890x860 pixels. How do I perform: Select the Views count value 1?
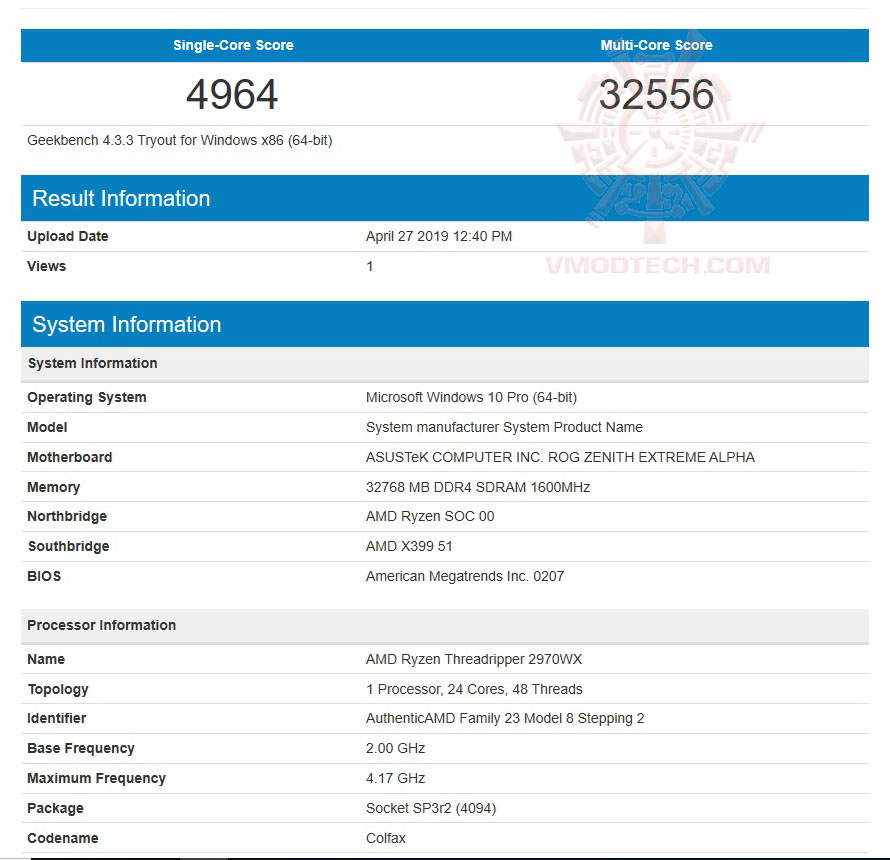370,266
